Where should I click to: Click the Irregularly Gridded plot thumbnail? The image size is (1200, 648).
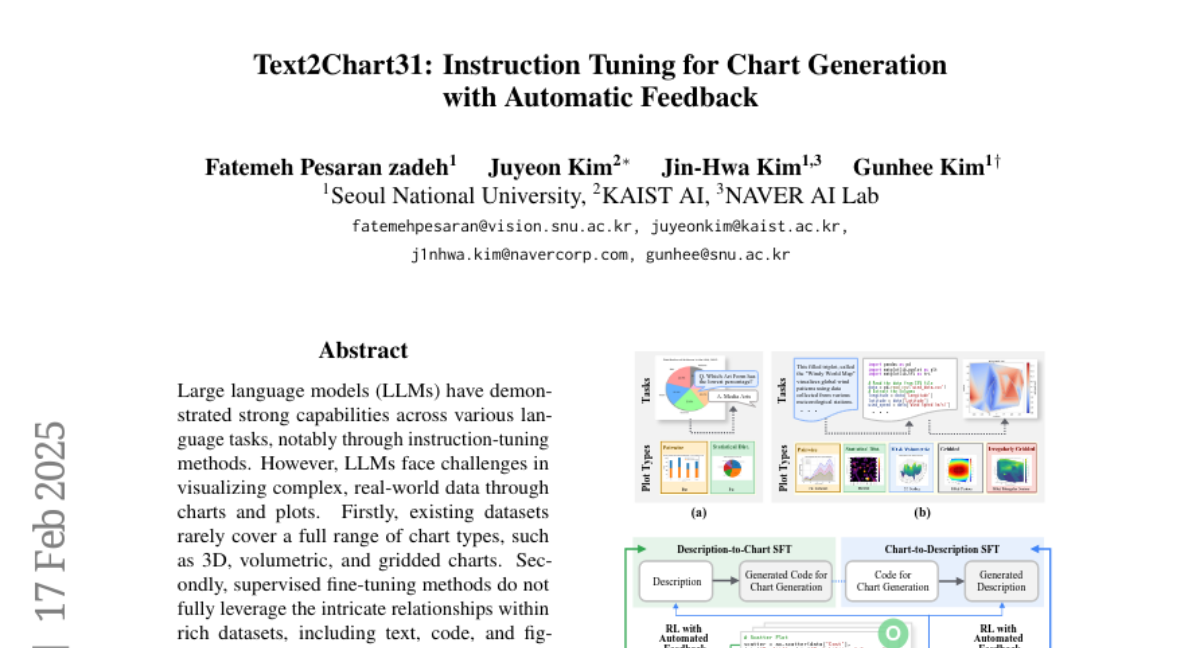pyautogui.click(x=1011, y=468)
